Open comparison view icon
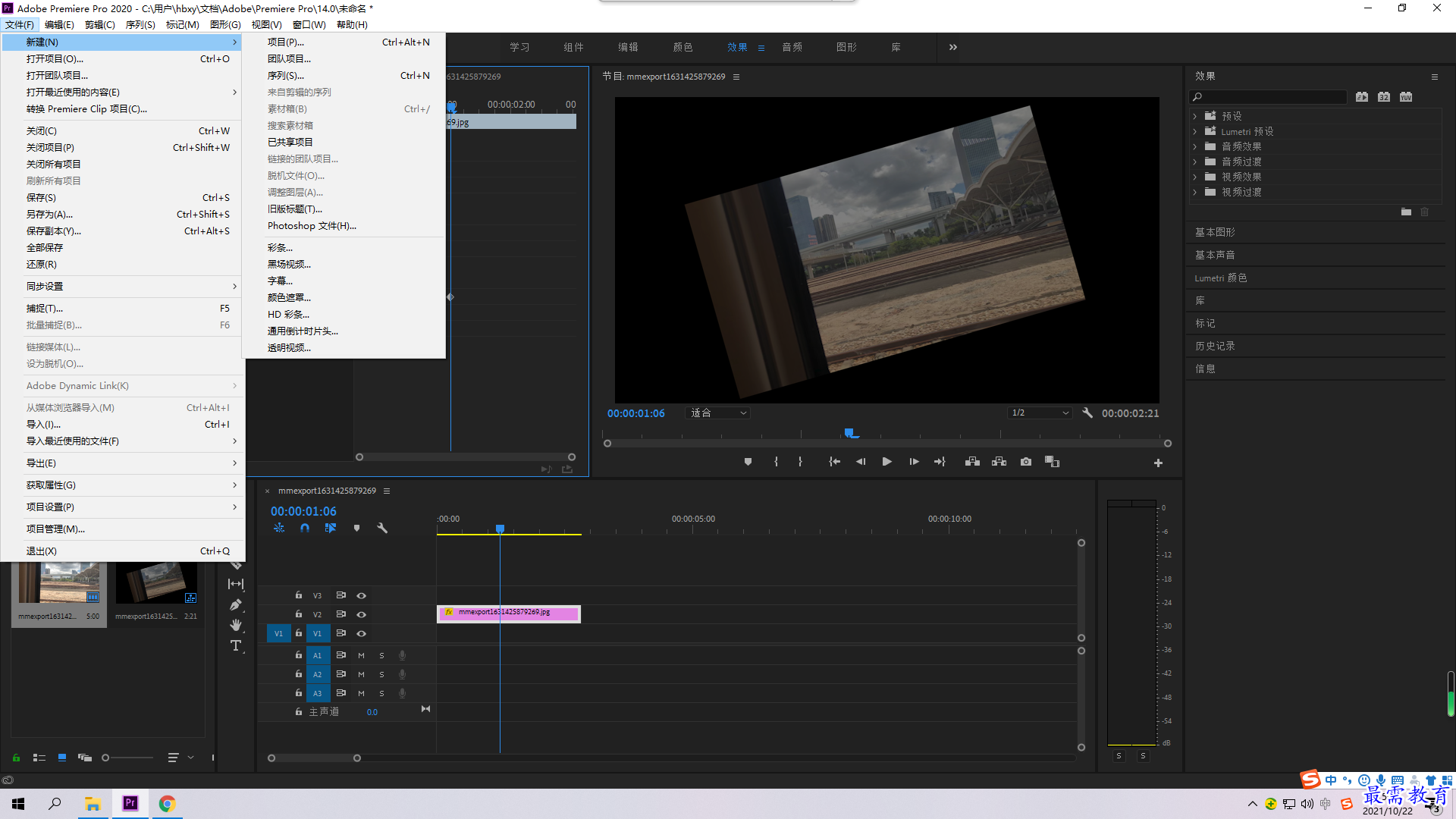 click(x=1052, y=462)
